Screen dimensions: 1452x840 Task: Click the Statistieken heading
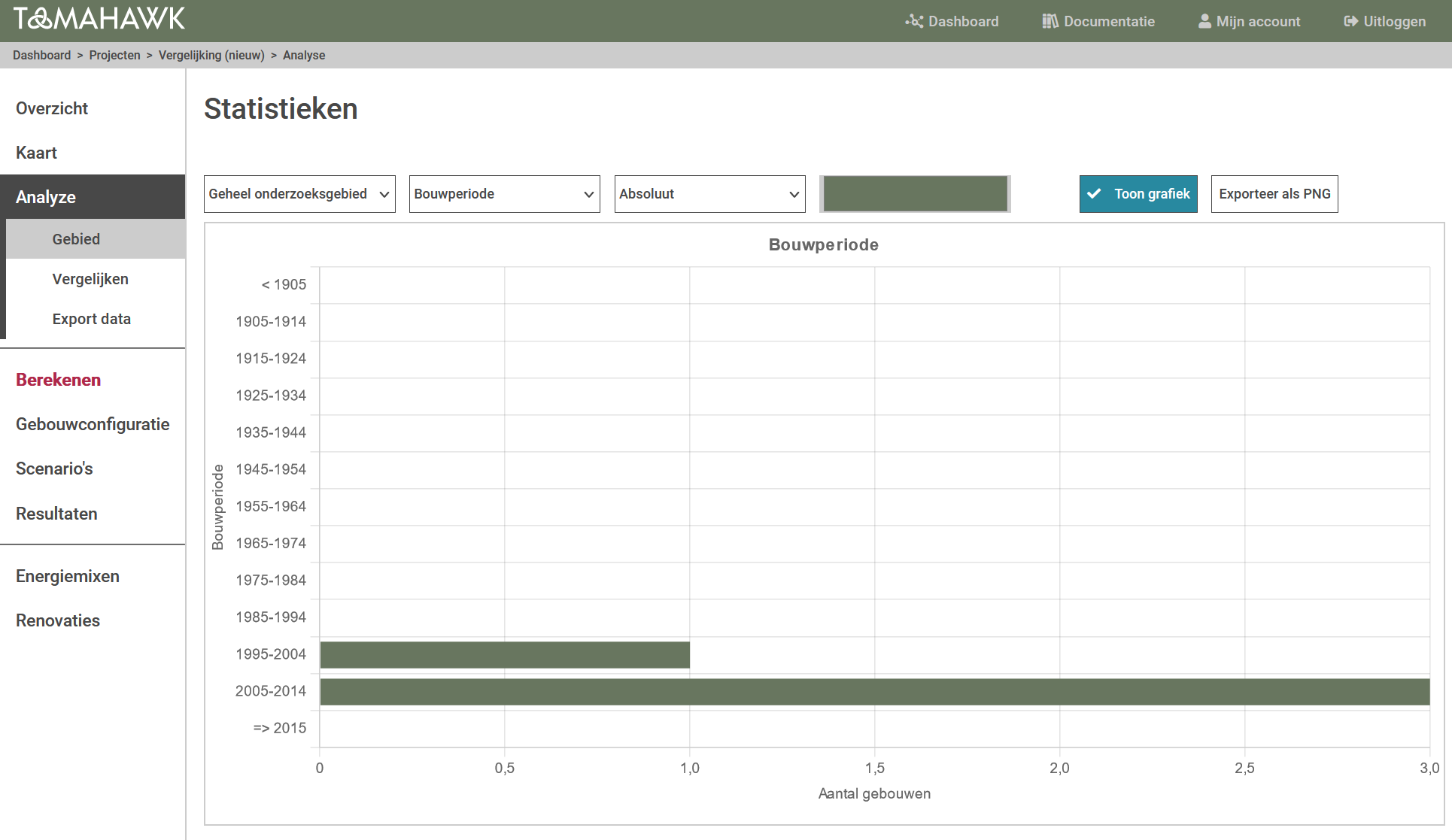(281, 109)
